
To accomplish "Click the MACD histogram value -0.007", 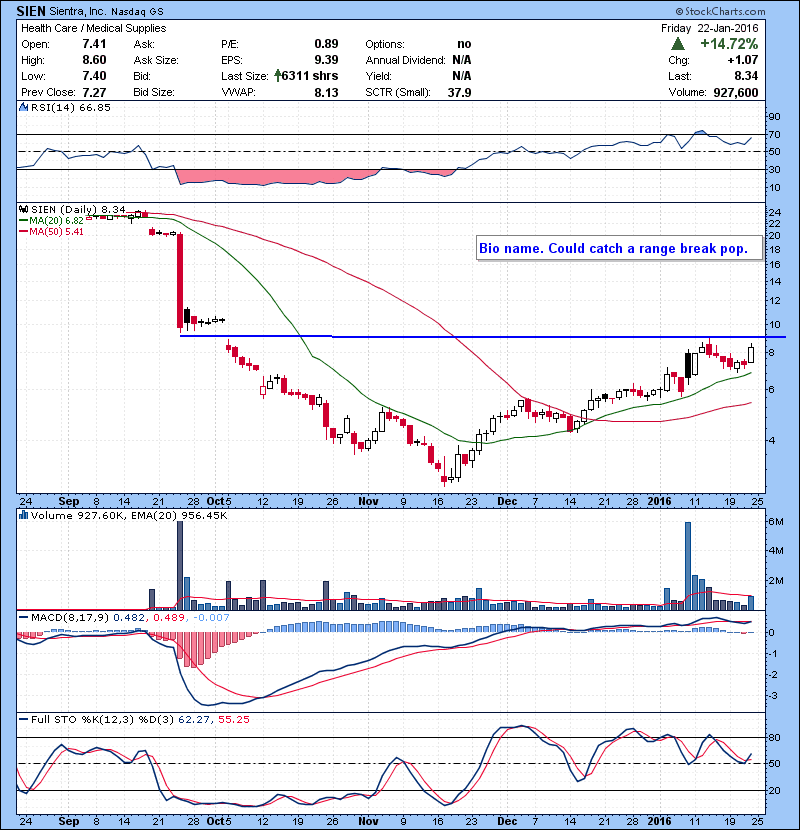I will 211,617.
